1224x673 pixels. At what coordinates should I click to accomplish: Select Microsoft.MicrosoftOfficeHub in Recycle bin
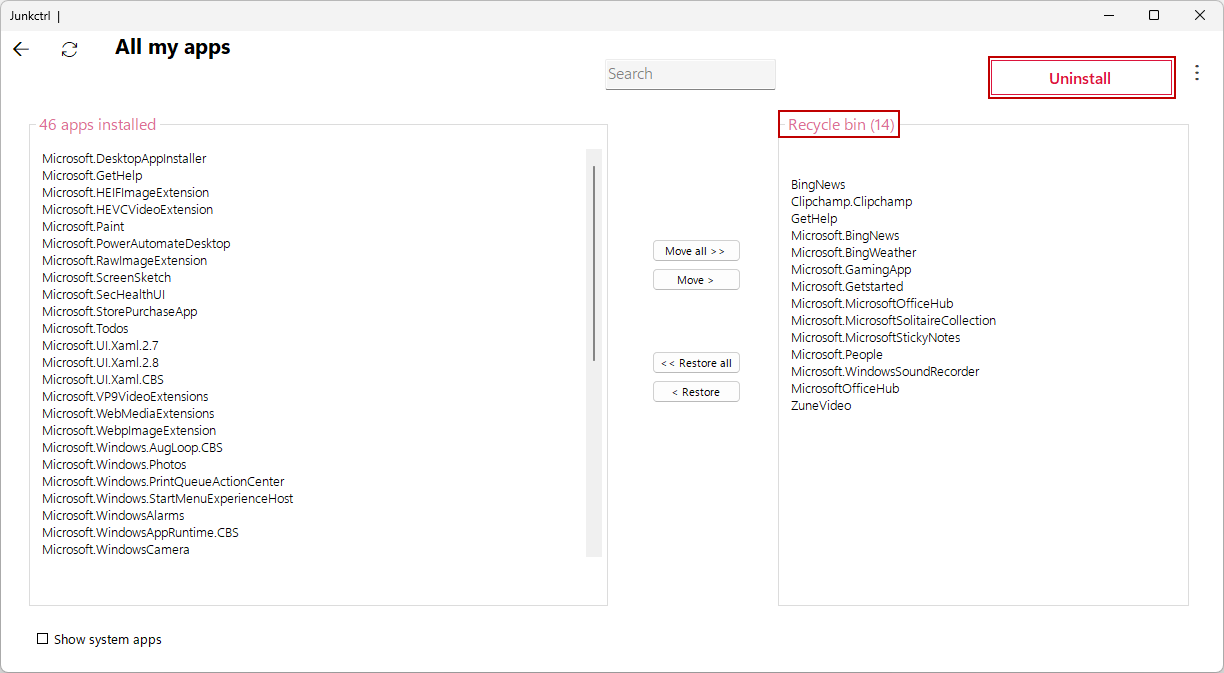[872, 304]
